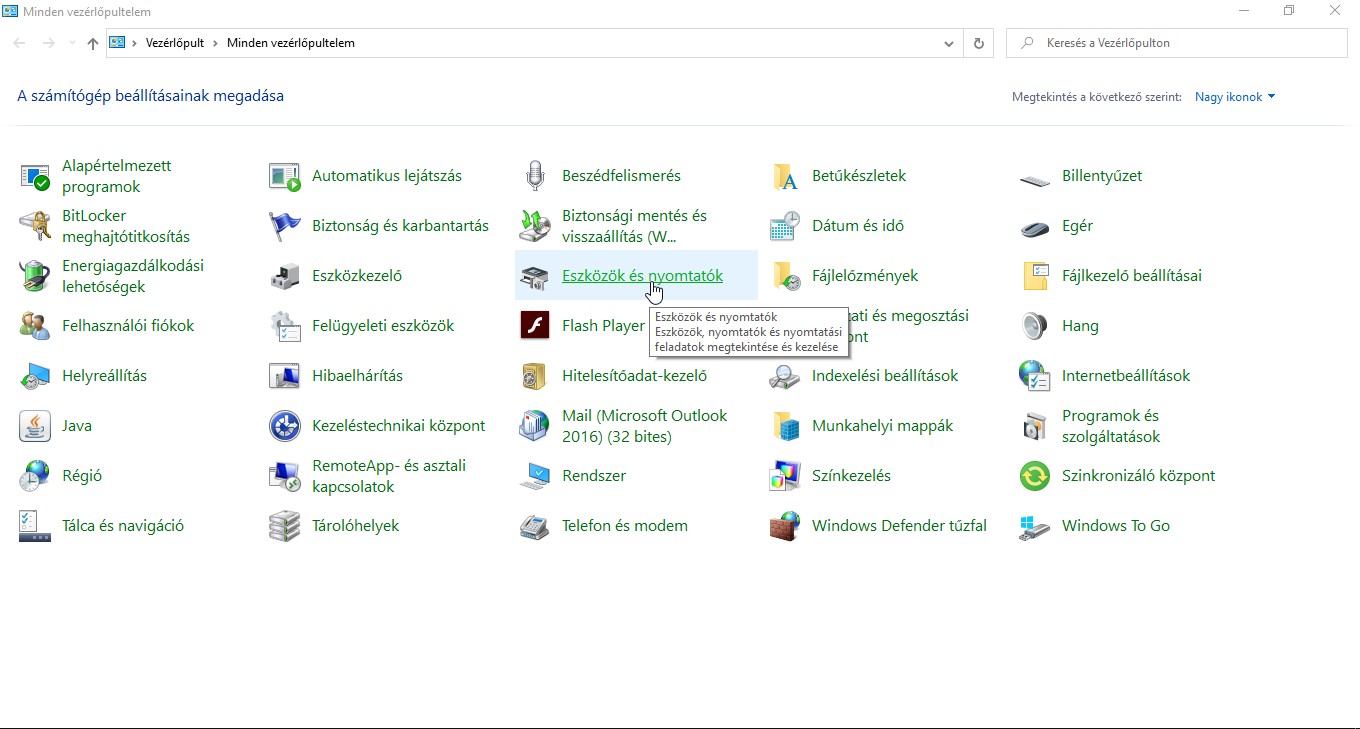This screenshot has height=729, width=1360.
Task: Click the Kezeléstechnikai központ icon
Action: [285, 426]
